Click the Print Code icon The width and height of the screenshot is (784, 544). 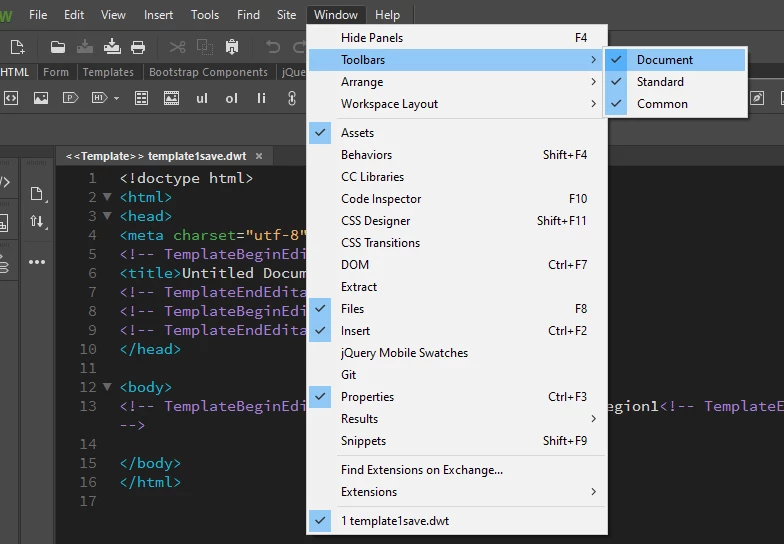click(x=138, y=47)
